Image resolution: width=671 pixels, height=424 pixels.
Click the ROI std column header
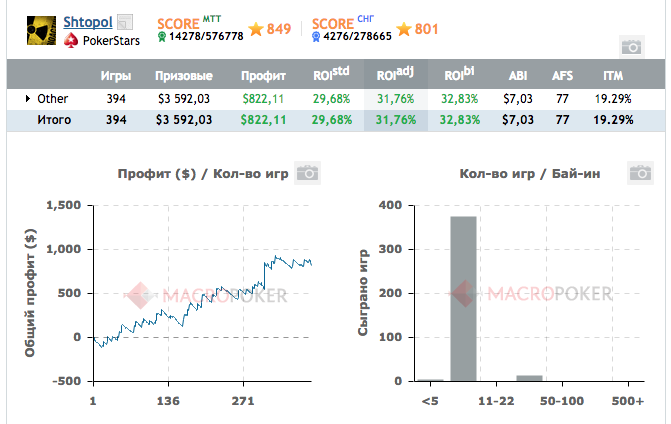pyautogui.click(x=331, y=74)
